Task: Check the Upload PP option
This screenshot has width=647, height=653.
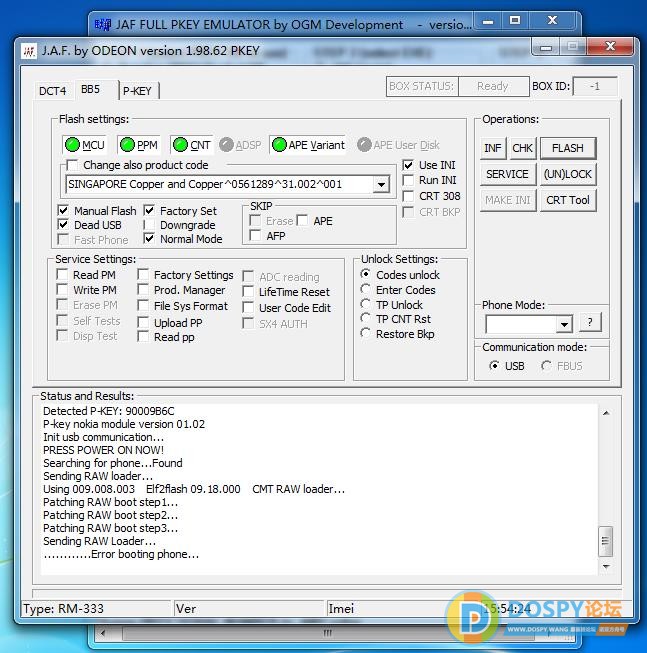Action: click(x=143, y=323)
